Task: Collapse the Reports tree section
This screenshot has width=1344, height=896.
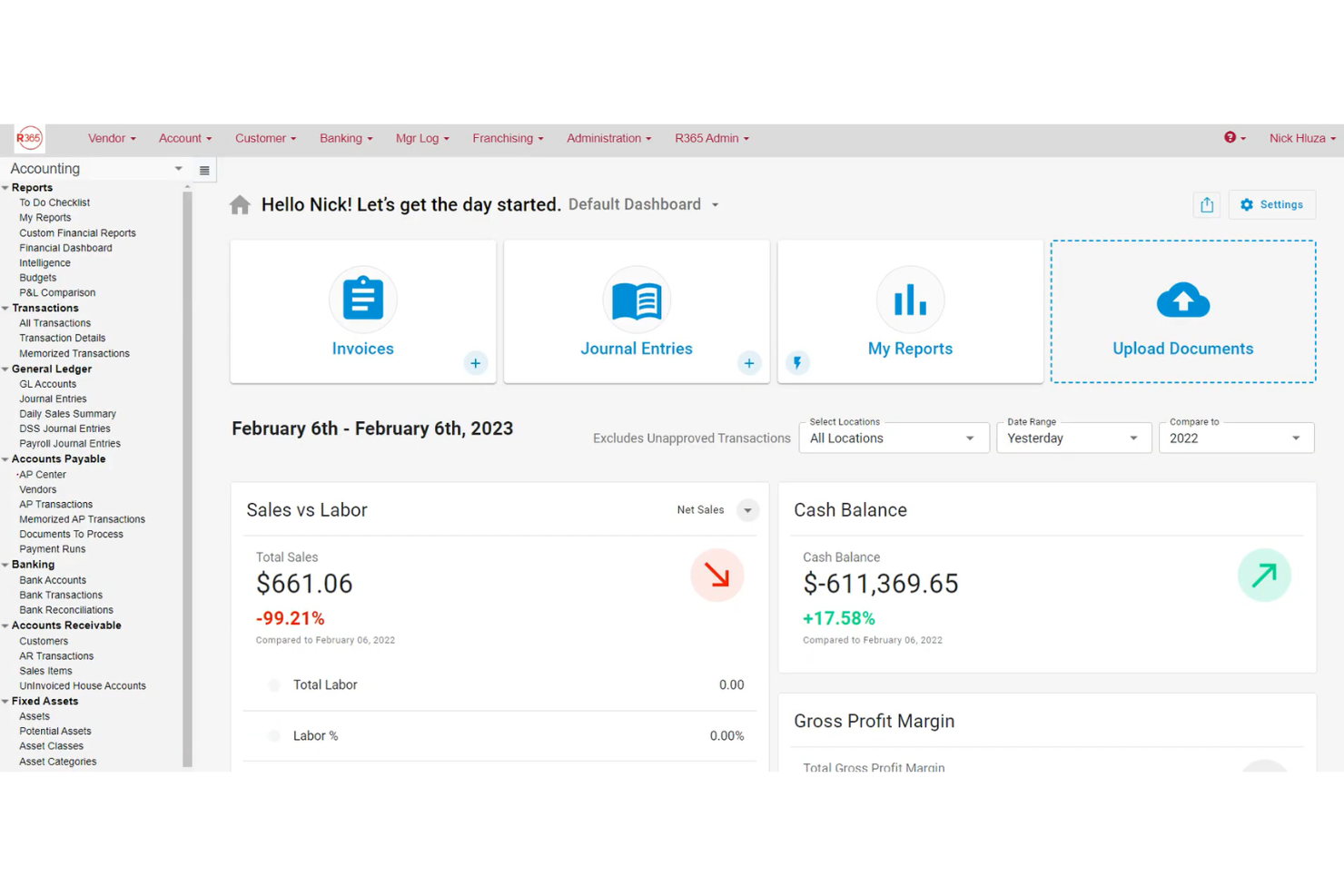Action: (x=5, y=188)
